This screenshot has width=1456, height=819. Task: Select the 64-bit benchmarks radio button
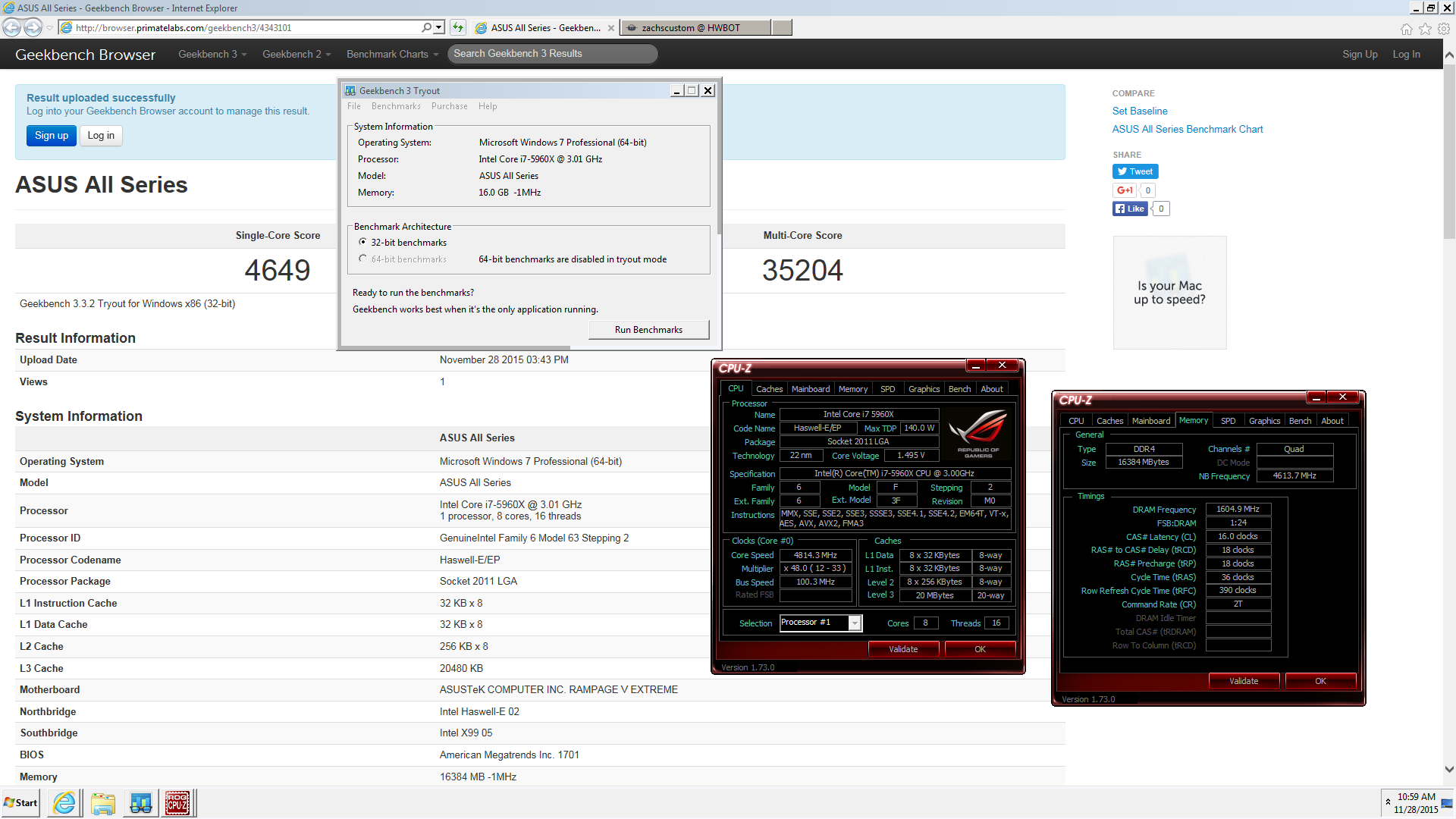pos(362,259)
